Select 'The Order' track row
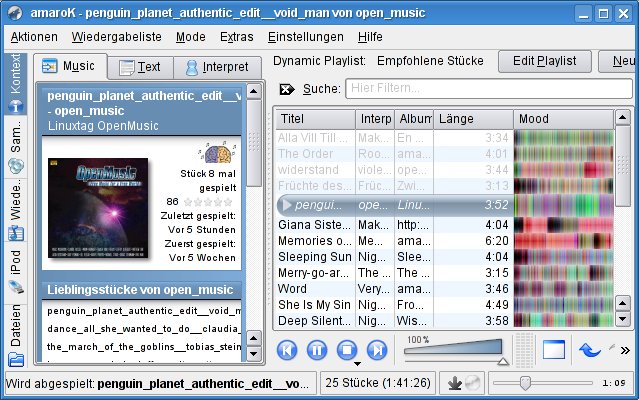The width and height of the screenshot is (639, 400). pyautogui.click(x=445, y=154)
